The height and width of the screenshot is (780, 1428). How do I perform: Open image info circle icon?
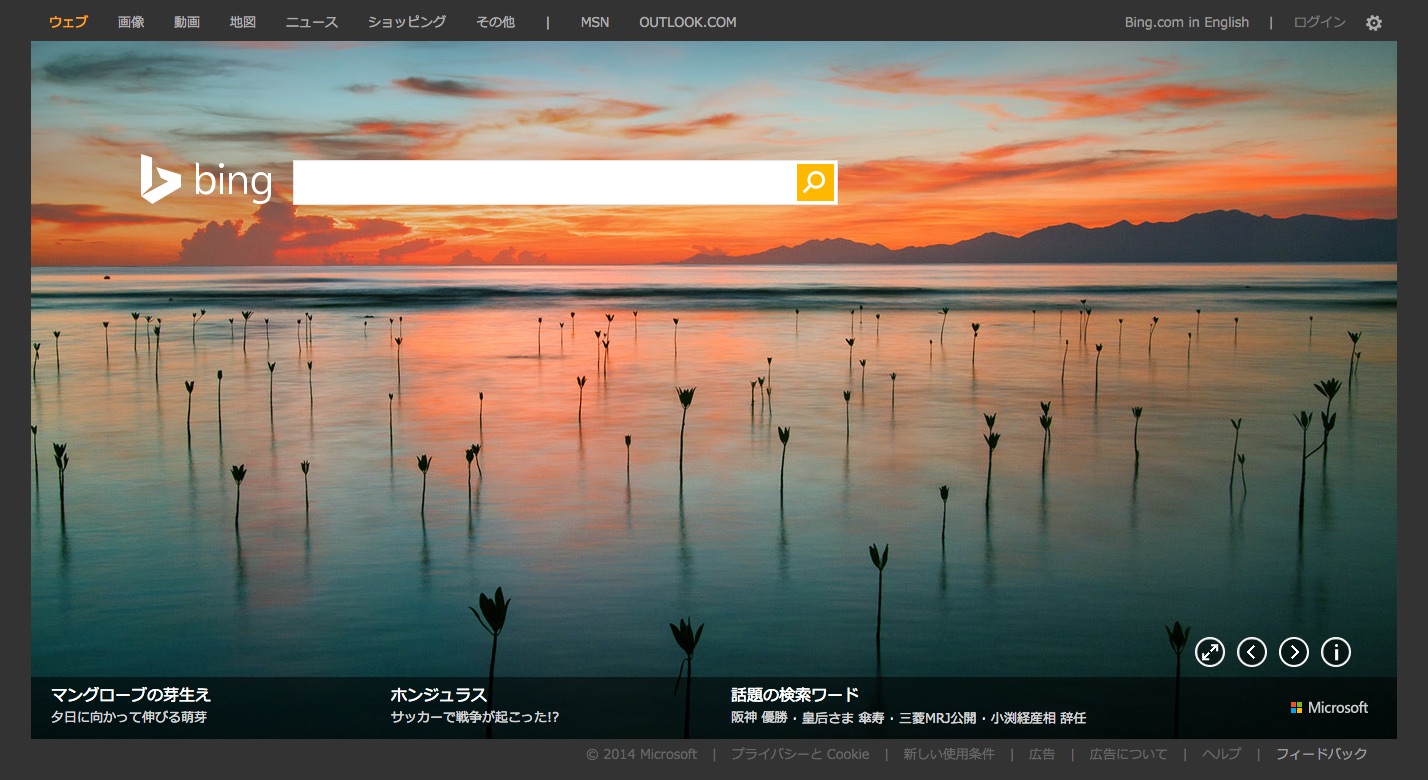point(1336,653)
